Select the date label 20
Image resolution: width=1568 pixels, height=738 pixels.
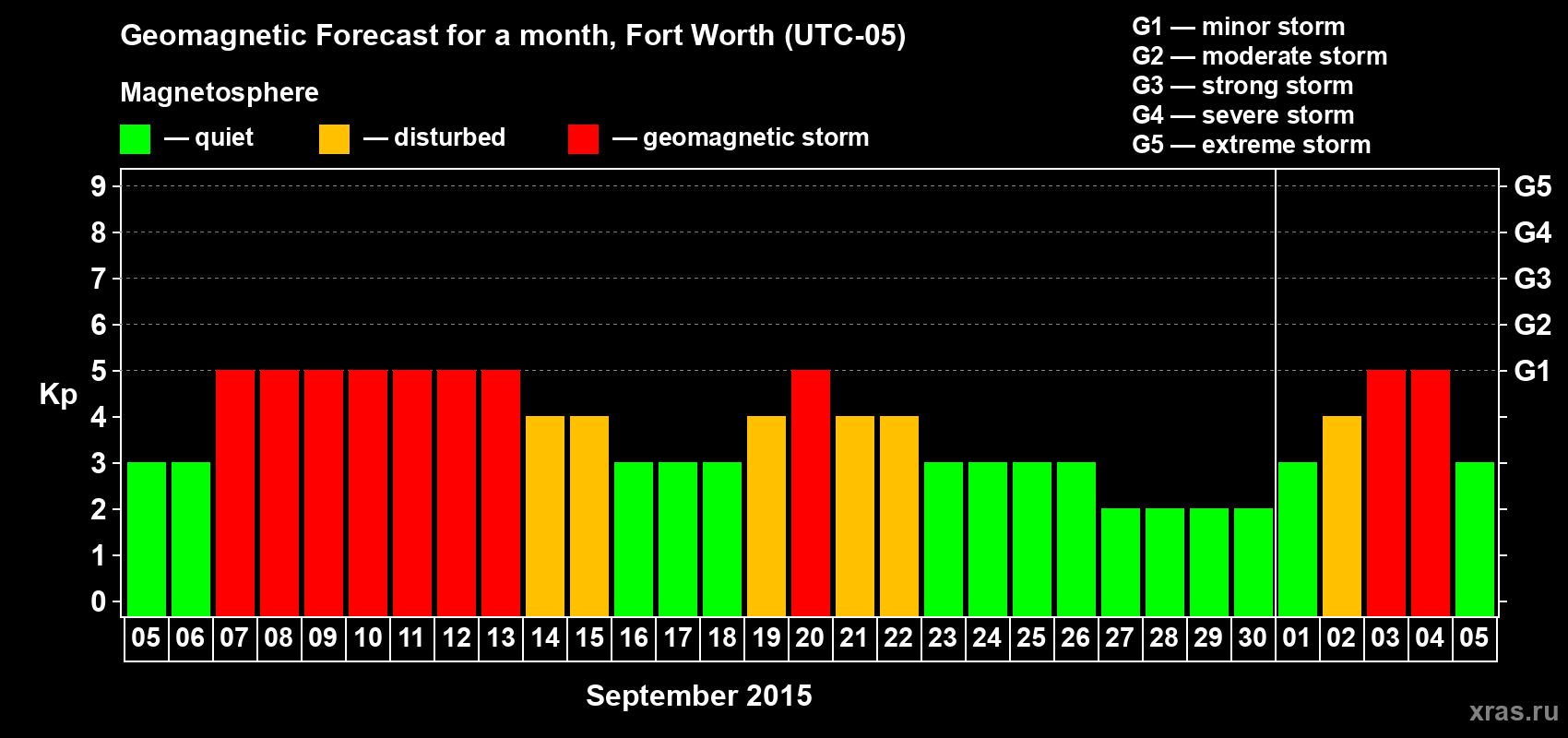coord(810,637)
